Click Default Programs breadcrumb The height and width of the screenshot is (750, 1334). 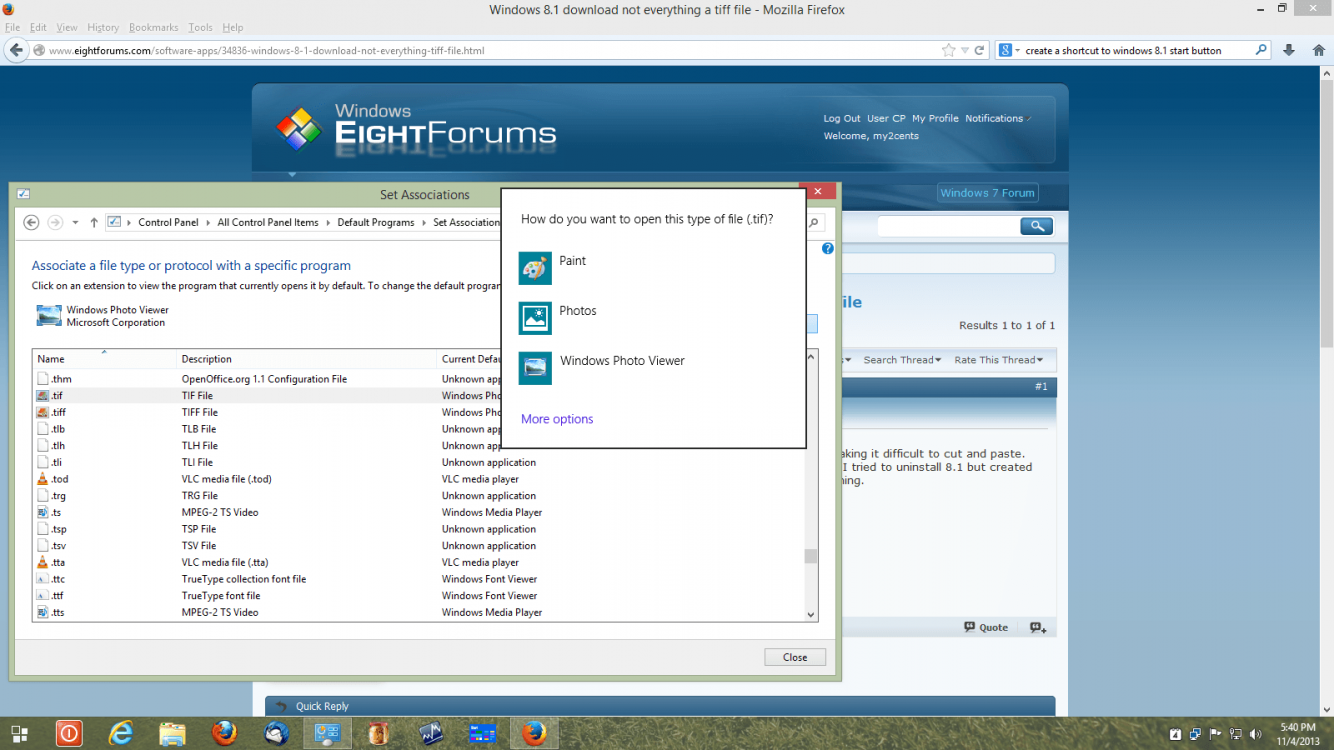click(x=376, y=223)
